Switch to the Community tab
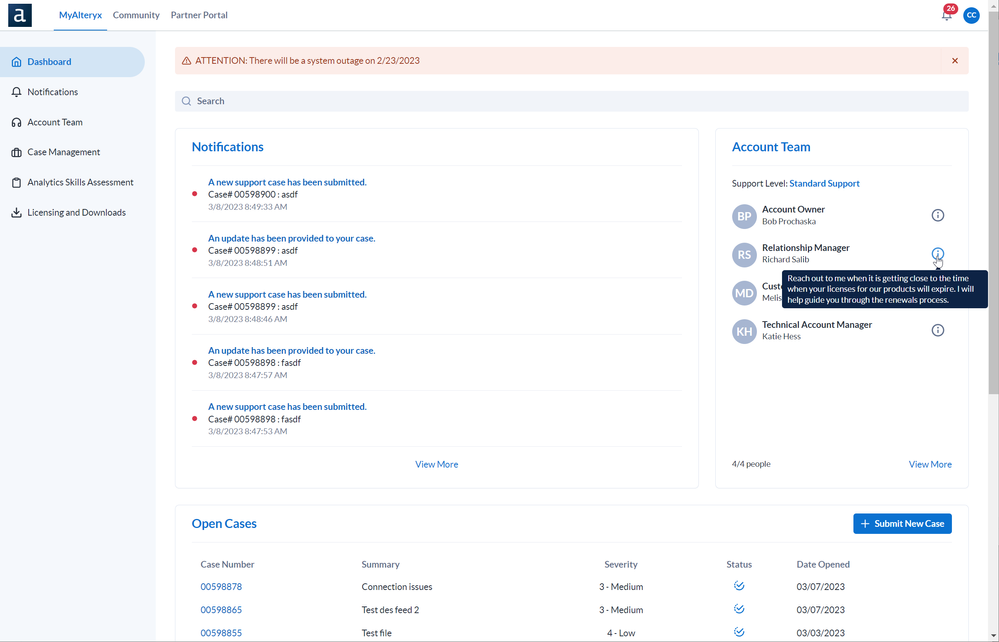 click(136, 15)
